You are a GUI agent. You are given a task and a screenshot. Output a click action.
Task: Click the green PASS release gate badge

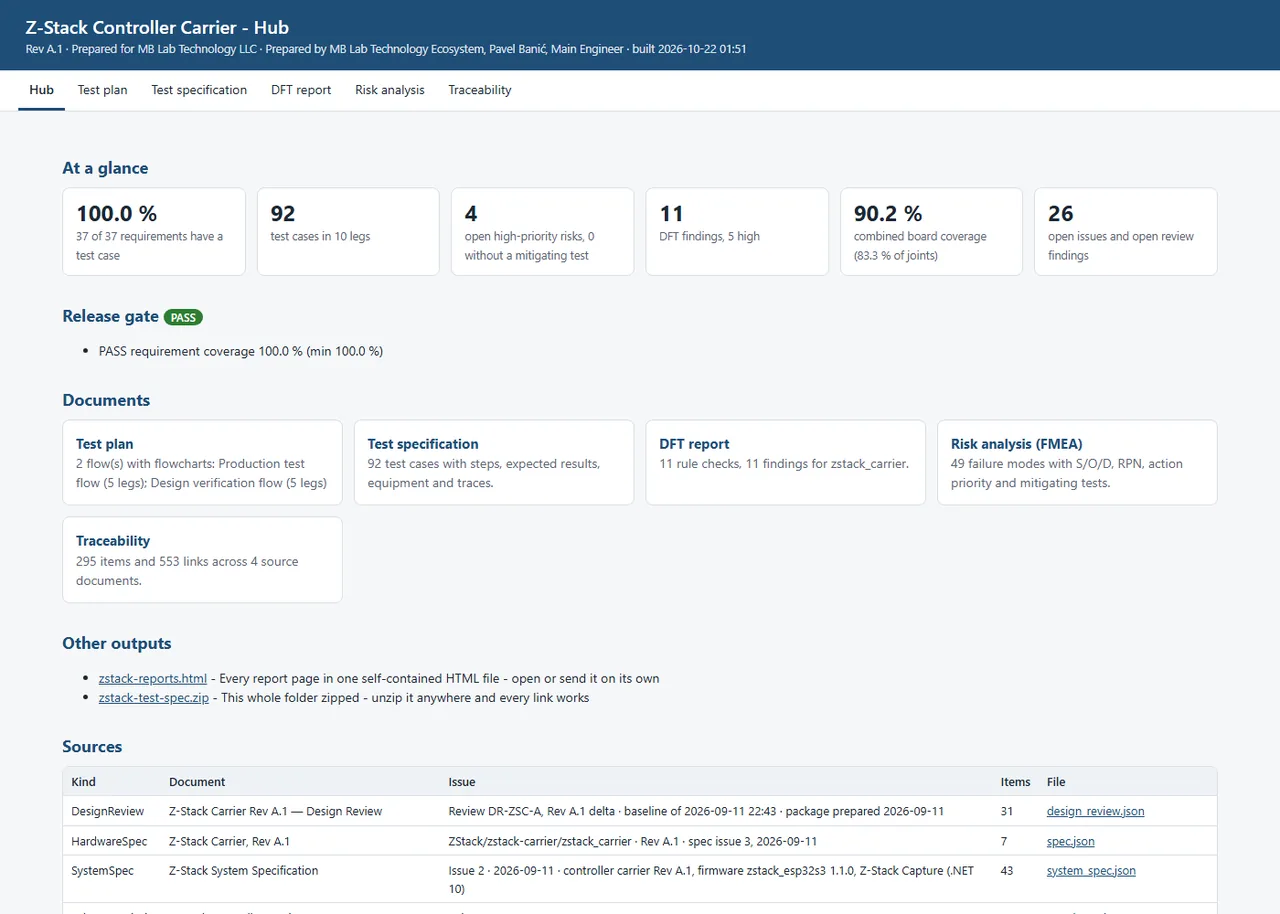184,317
